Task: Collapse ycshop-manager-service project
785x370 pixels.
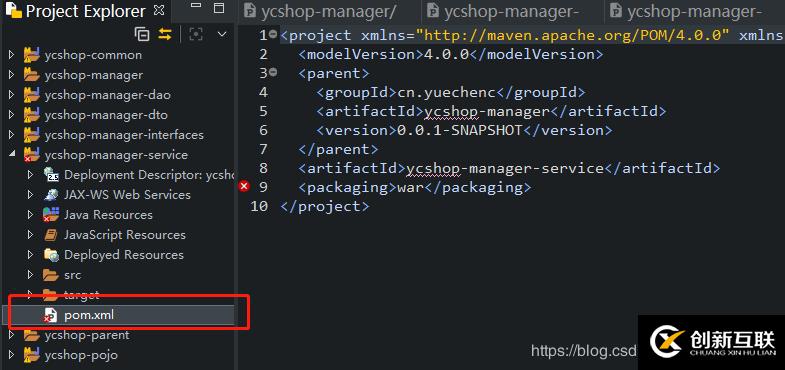Action: pos(12,155)
